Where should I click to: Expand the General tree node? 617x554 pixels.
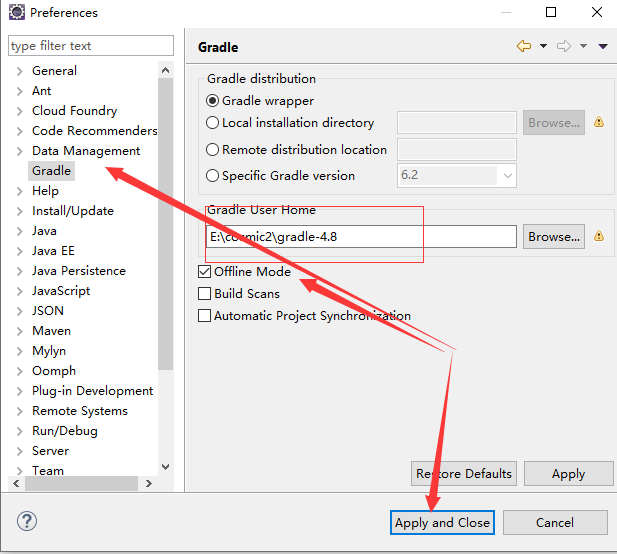[19, 71]
